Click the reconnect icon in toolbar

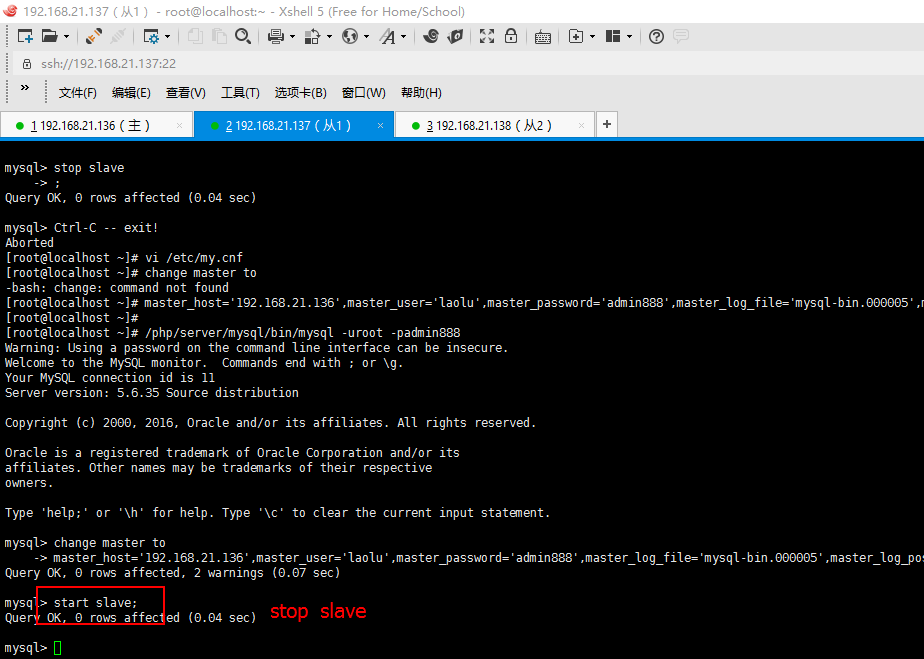click(94, 37)
